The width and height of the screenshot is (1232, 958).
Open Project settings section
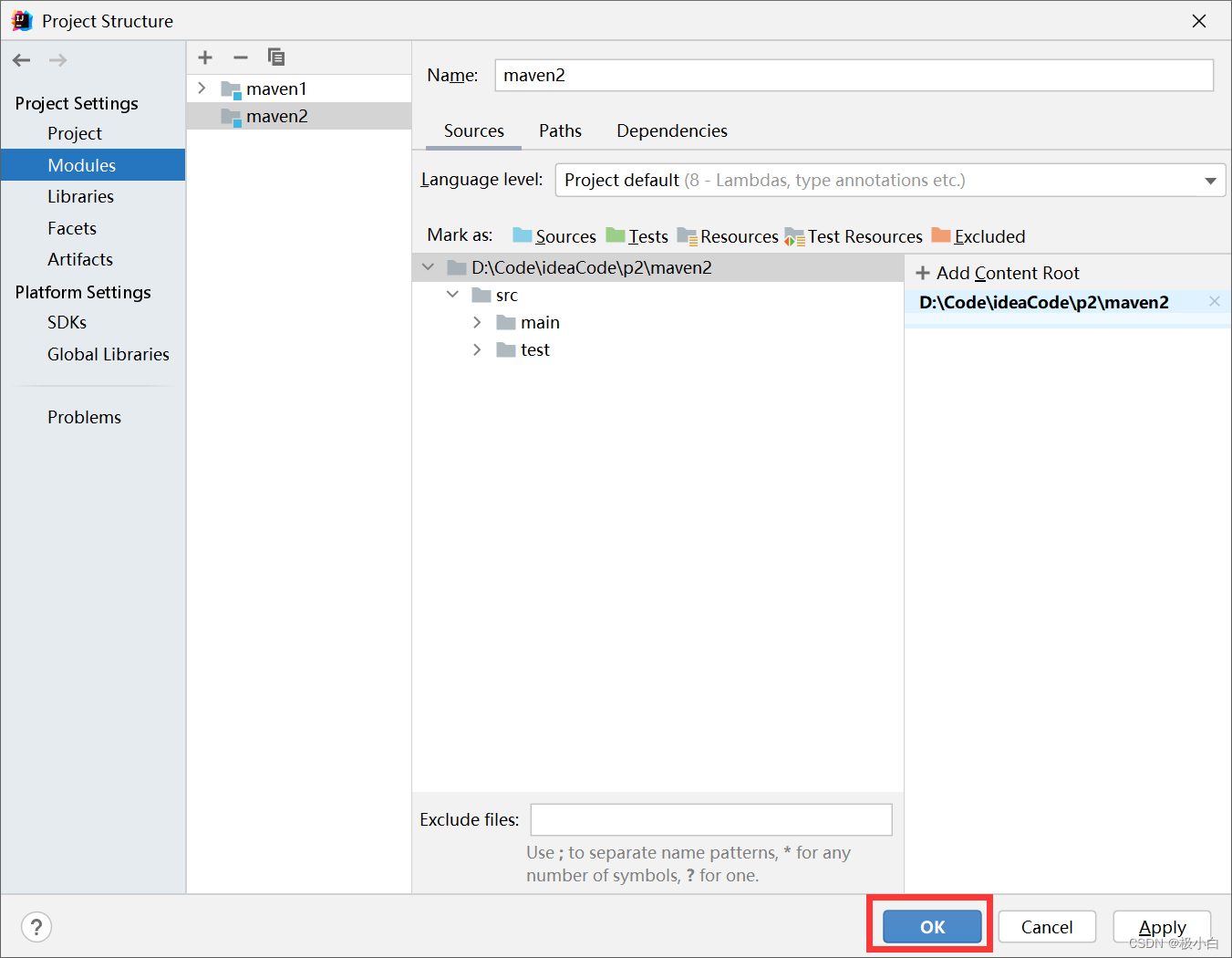(x=75, y=134)
